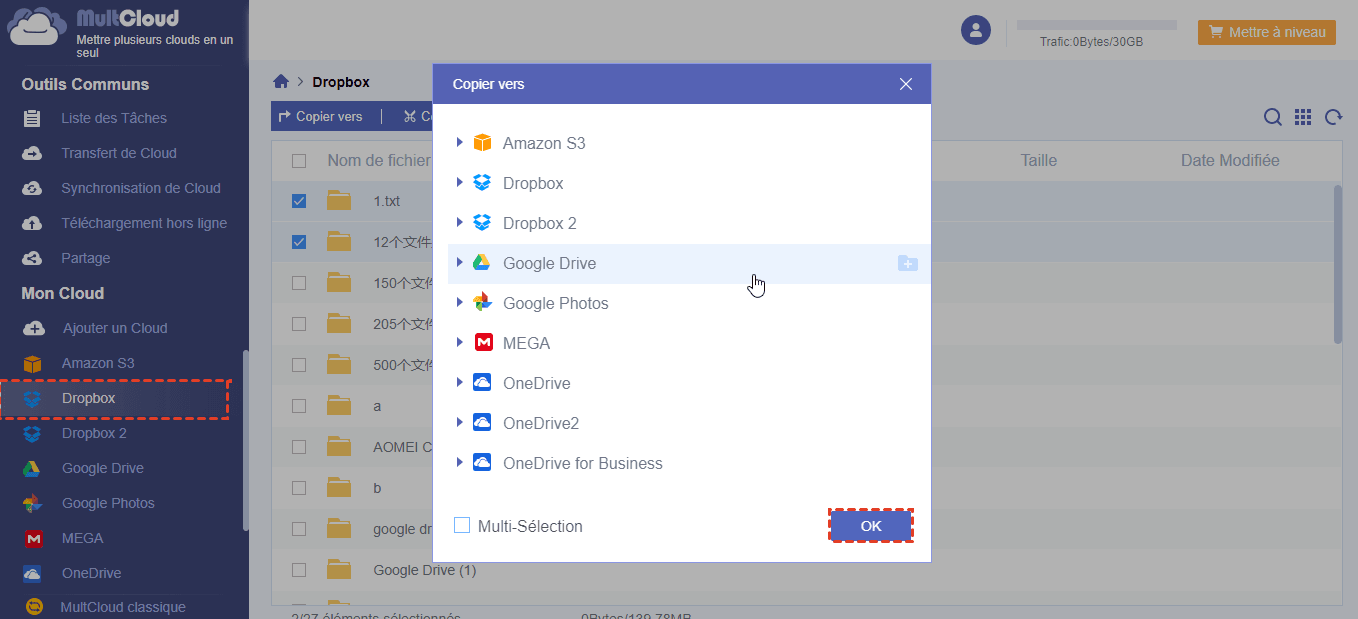Expand Dropbox tree arrow in dialog
This screenshot has height=619, width=1358.
coord(460,183)
